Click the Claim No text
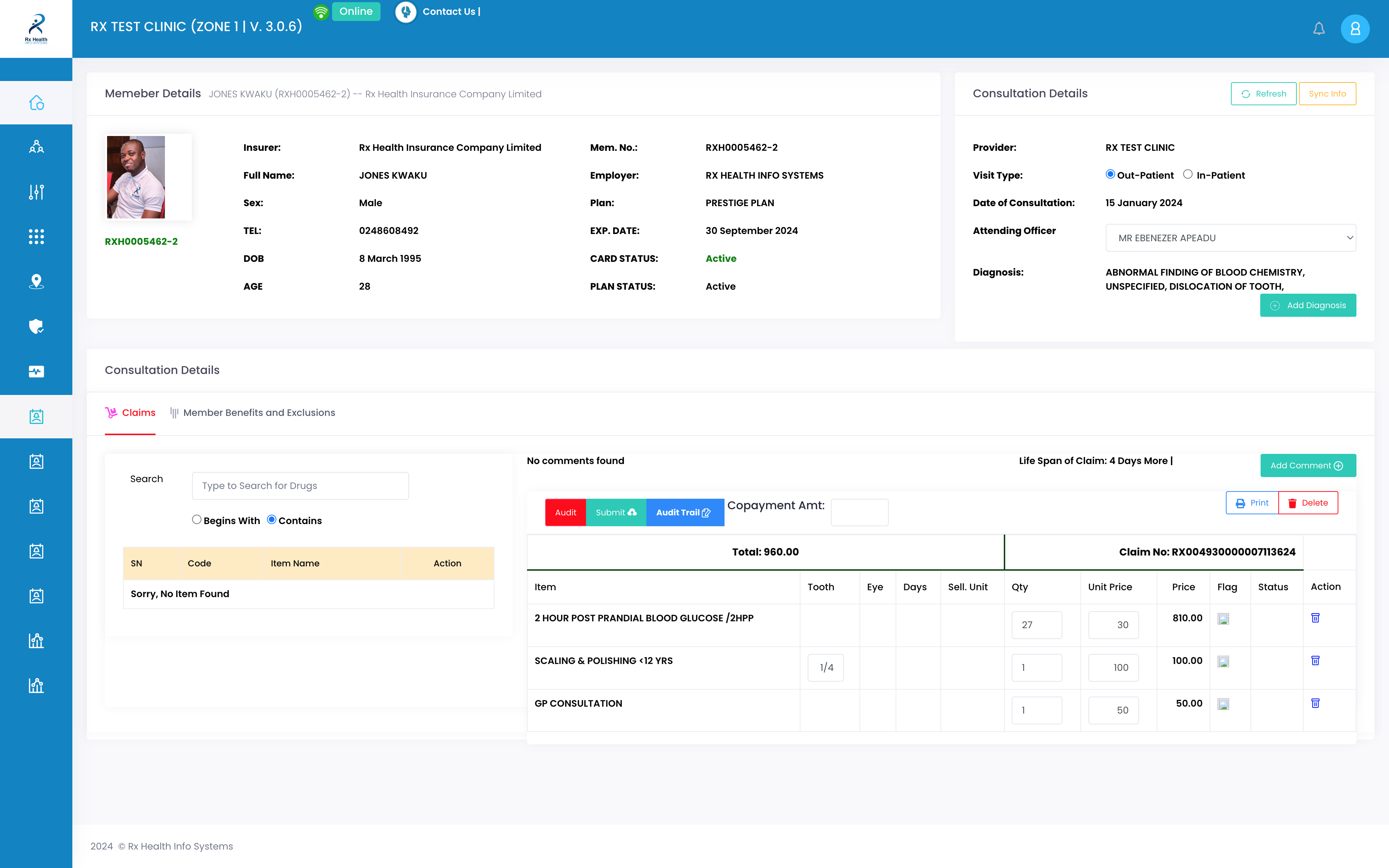This screenshot has height=868, width=1389. (1207, 552)
